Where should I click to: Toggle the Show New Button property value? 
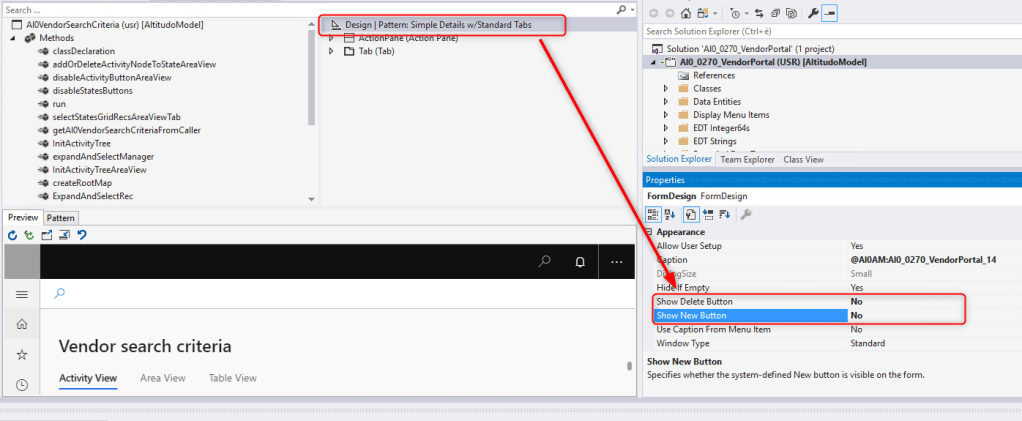[857, 315]
